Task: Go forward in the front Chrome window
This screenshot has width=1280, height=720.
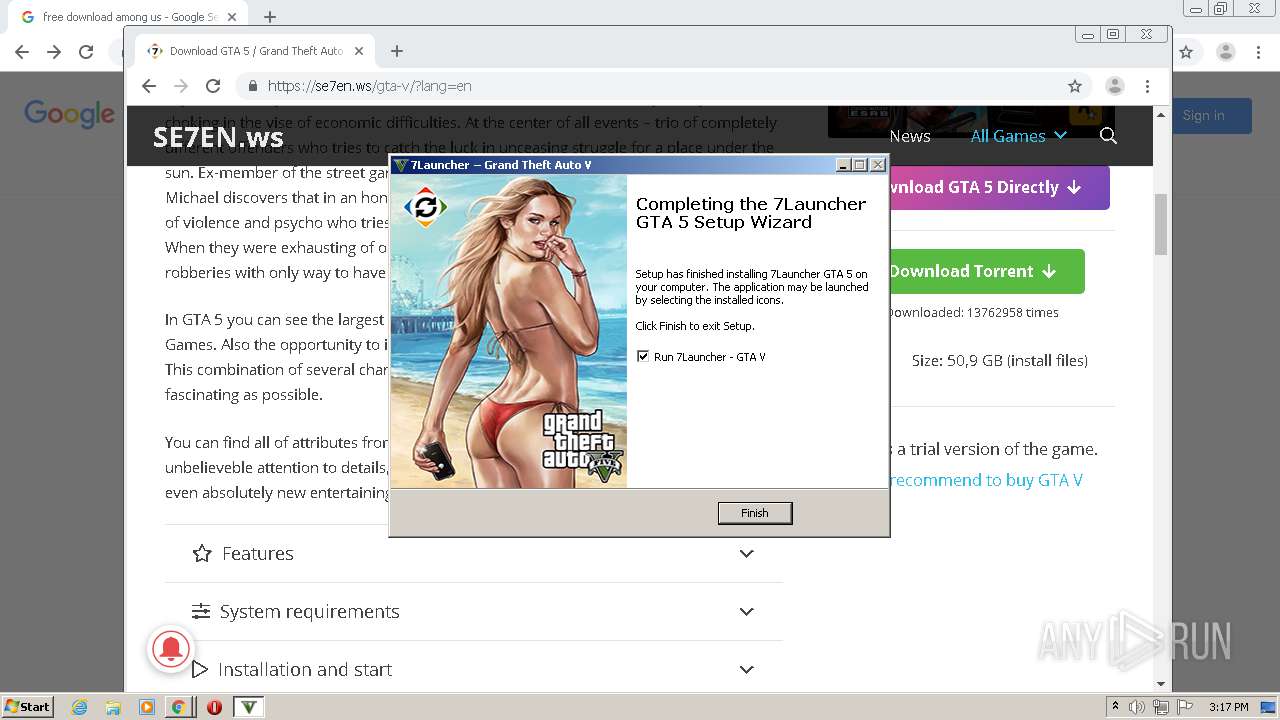Action: tap(181, 86)
